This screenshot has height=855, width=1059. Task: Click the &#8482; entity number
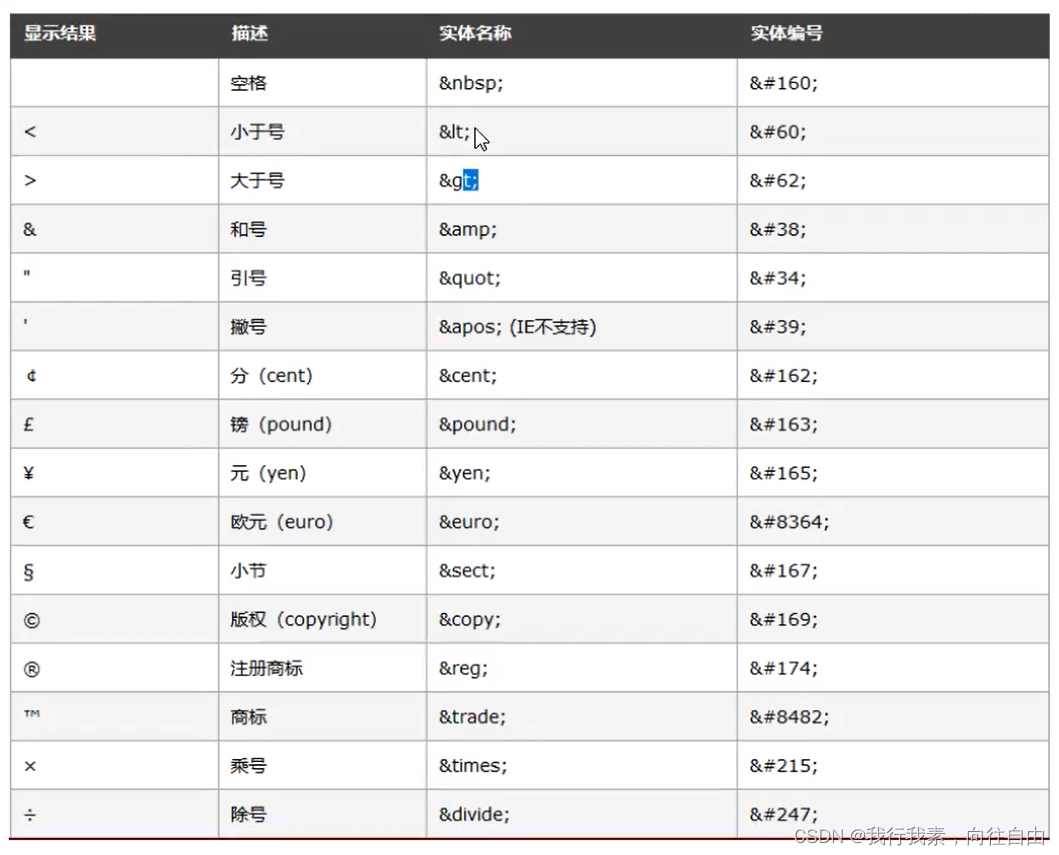tap(789, 717)
